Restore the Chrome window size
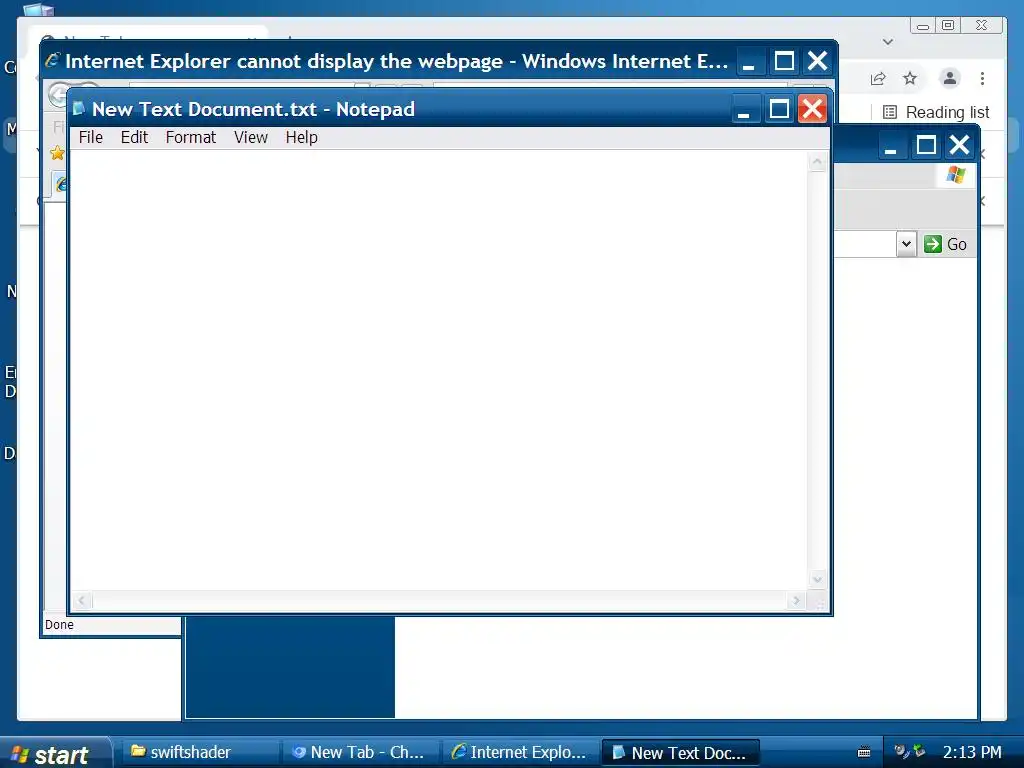1024x768 pixels. (x=948, y=25)
